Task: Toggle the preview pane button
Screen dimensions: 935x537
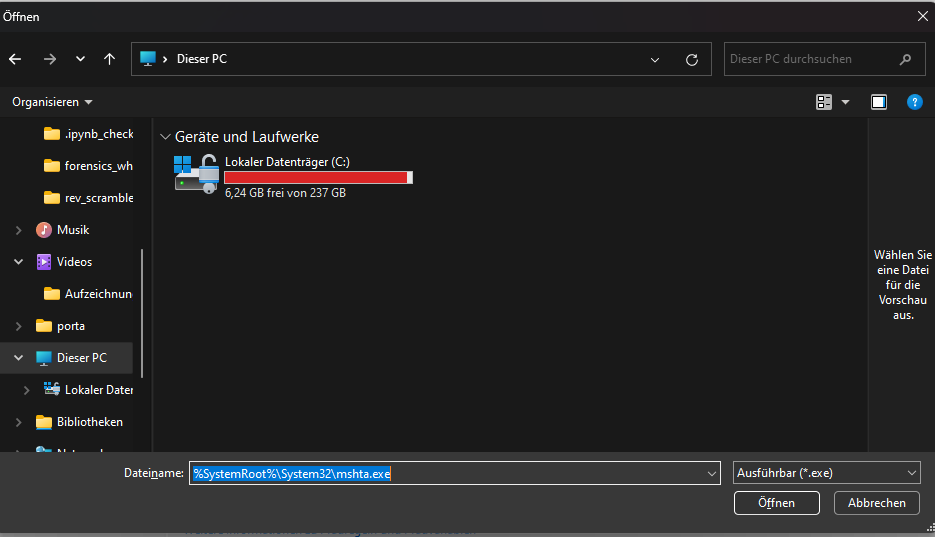Action: 878,102
